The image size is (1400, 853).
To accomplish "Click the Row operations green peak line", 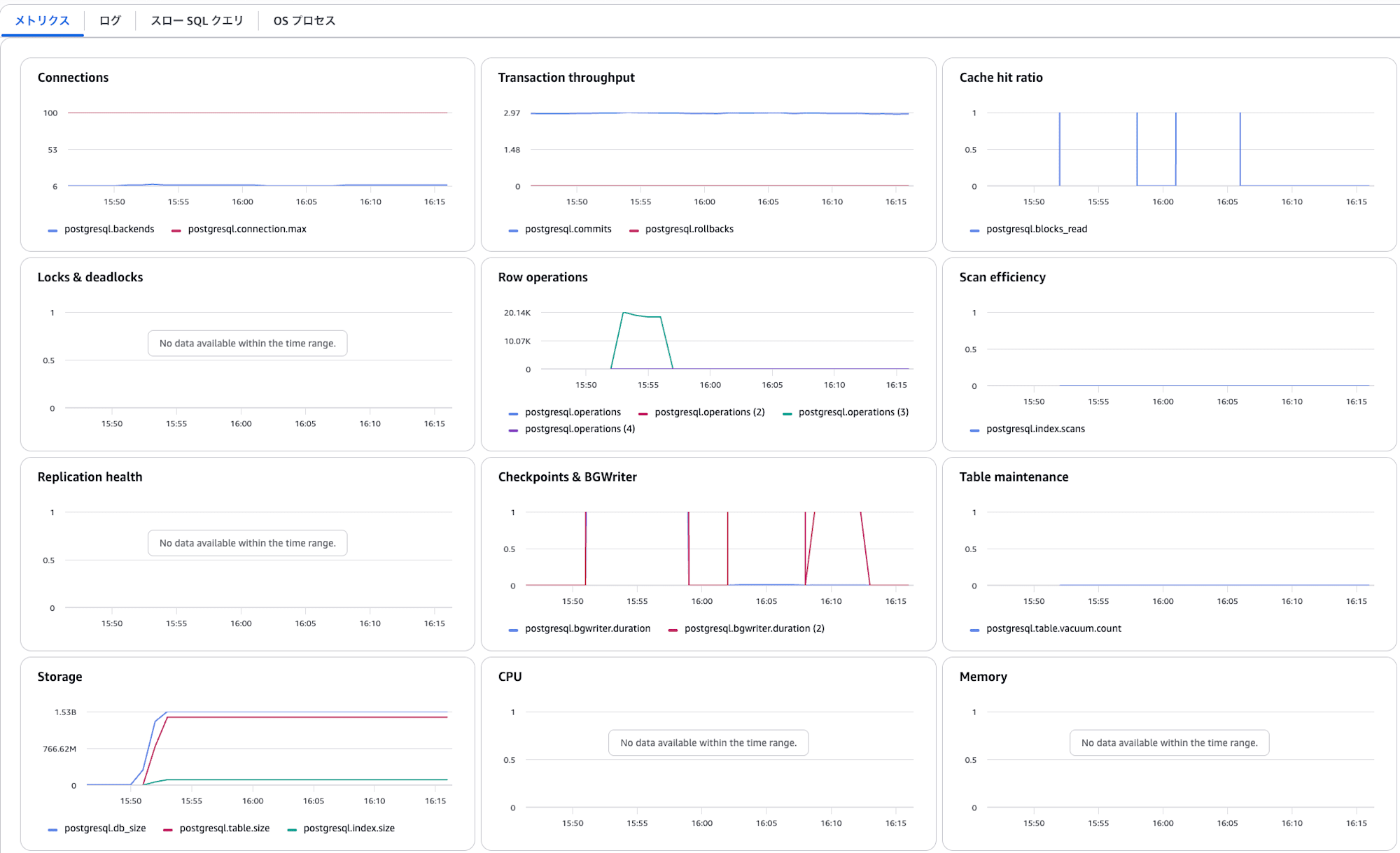I will click(643, 316).
